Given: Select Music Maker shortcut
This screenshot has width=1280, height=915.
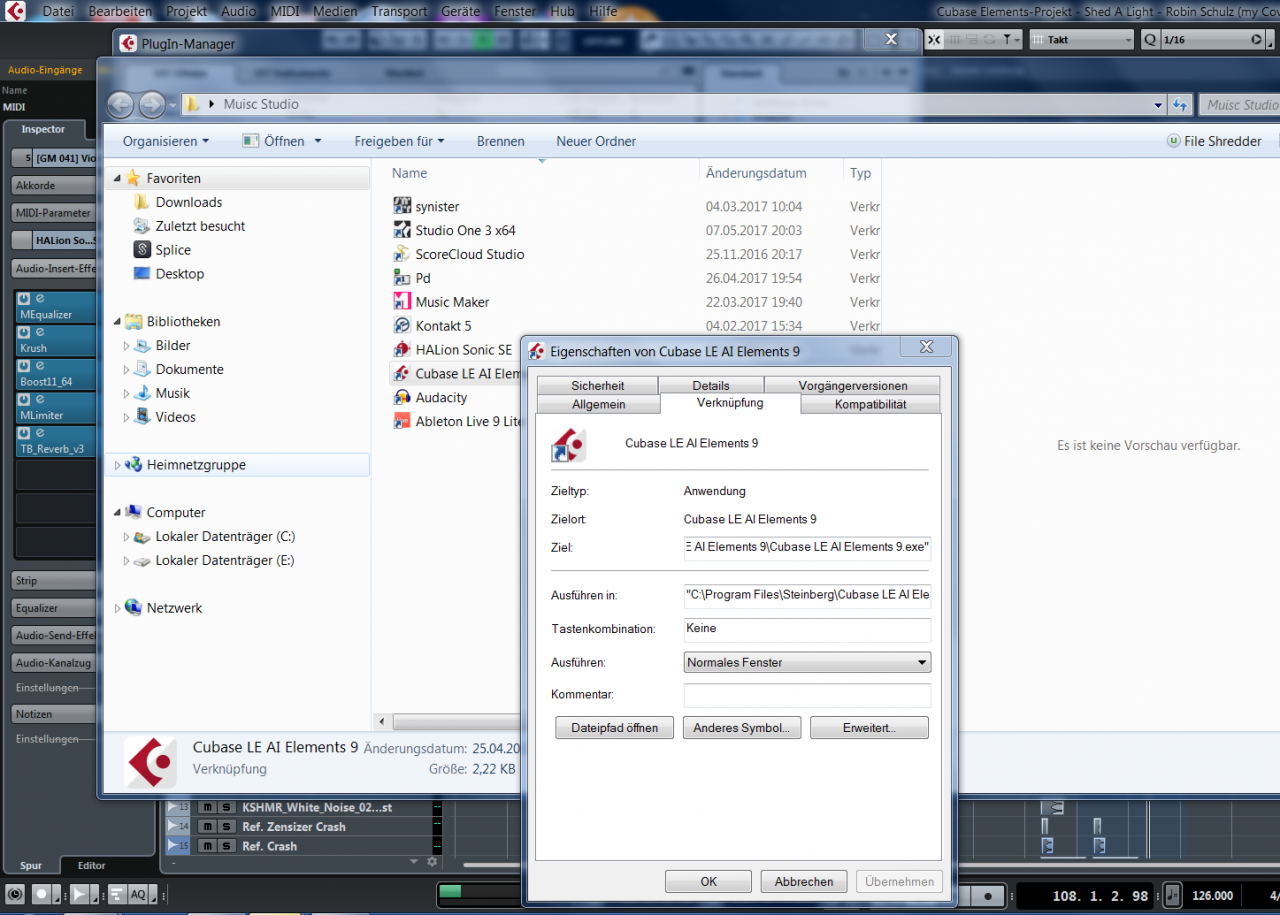Looking at the screenshot, I should (x=442, y=302).
